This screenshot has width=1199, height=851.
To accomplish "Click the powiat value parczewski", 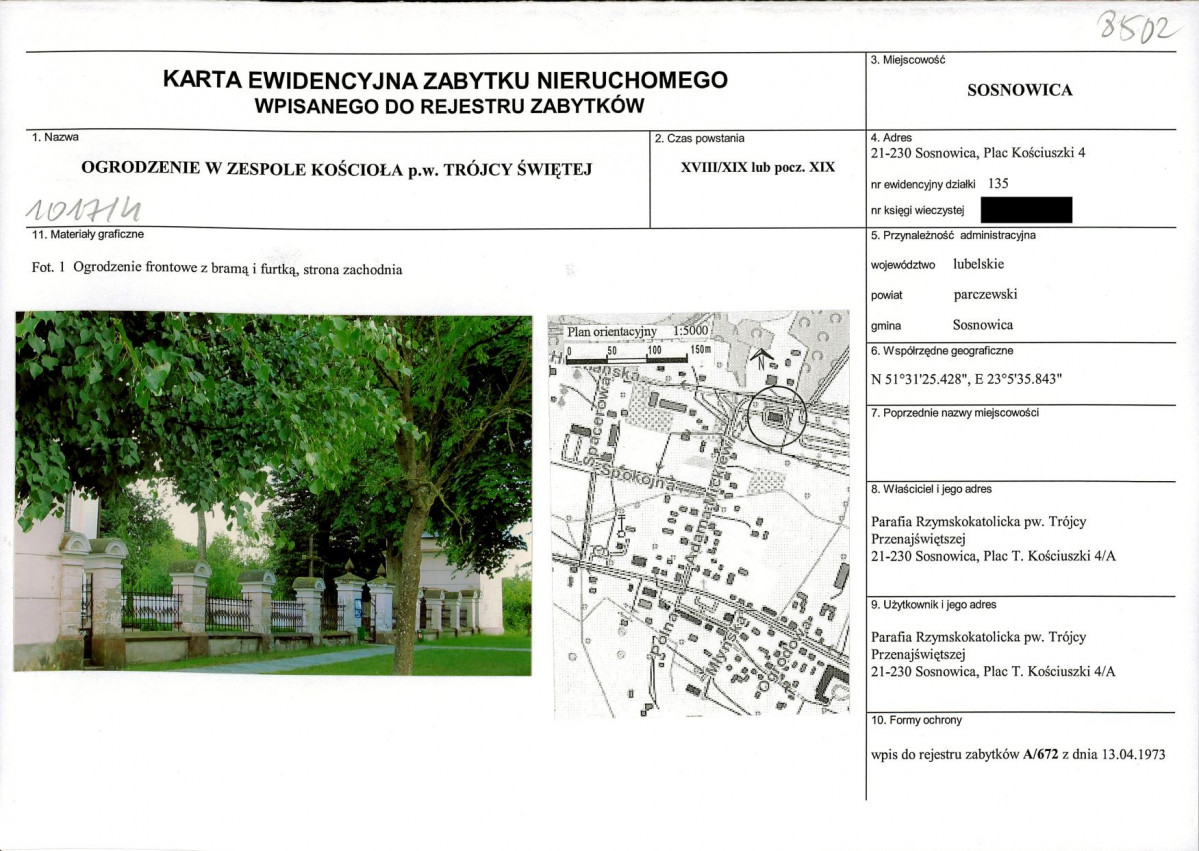I will 985,294.
